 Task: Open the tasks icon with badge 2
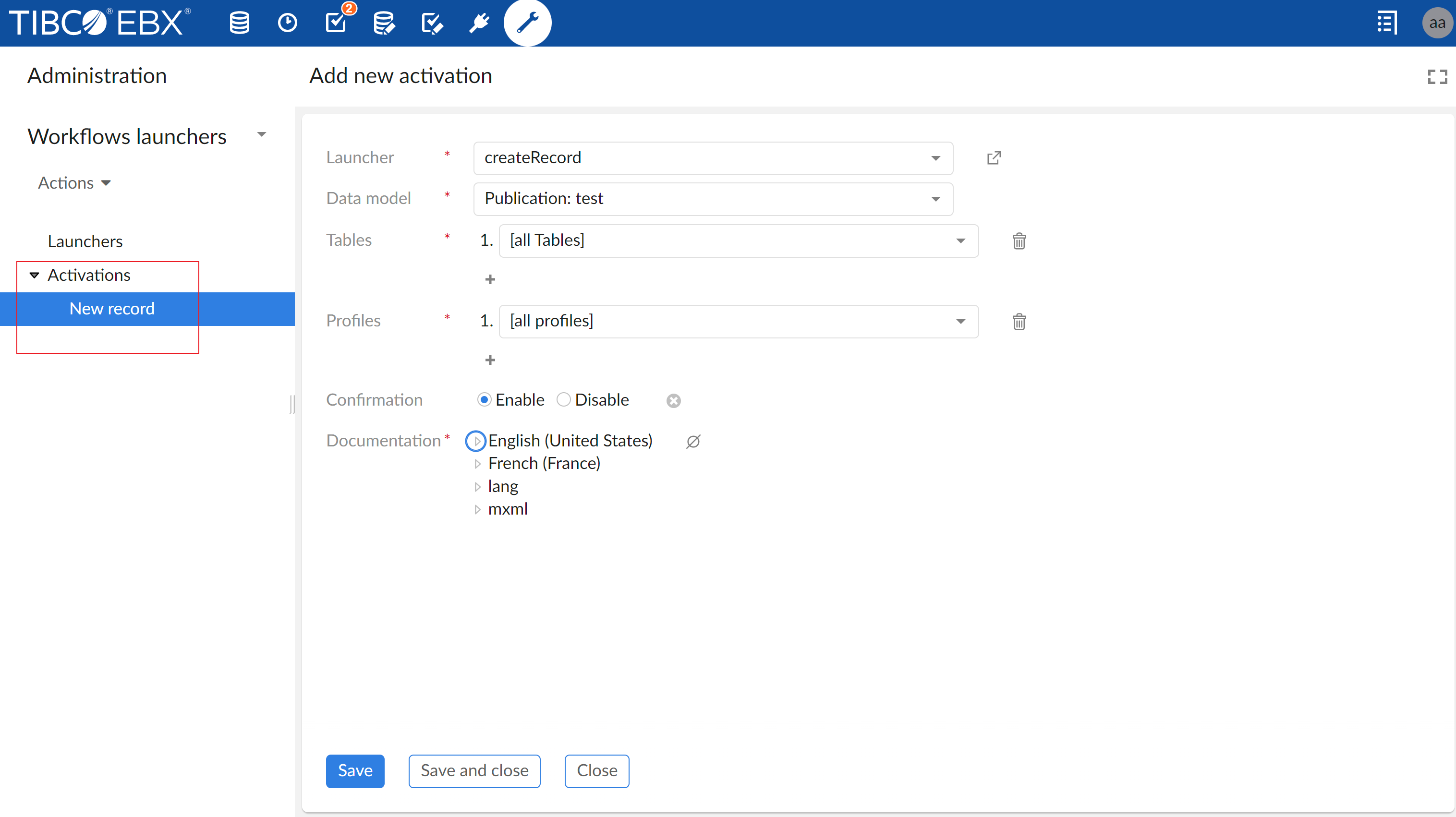point(336,23)
